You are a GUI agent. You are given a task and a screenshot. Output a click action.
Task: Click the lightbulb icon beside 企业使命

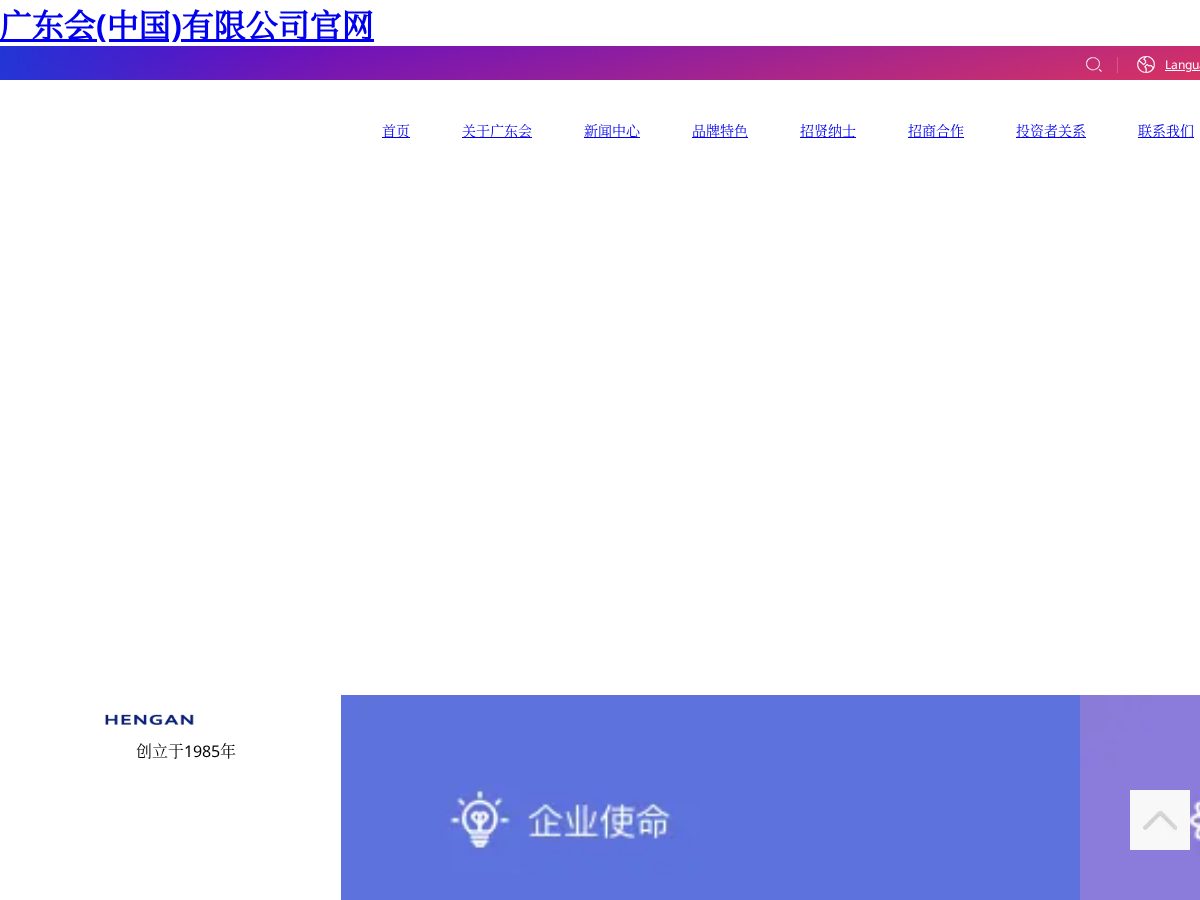tap(480, 820)
